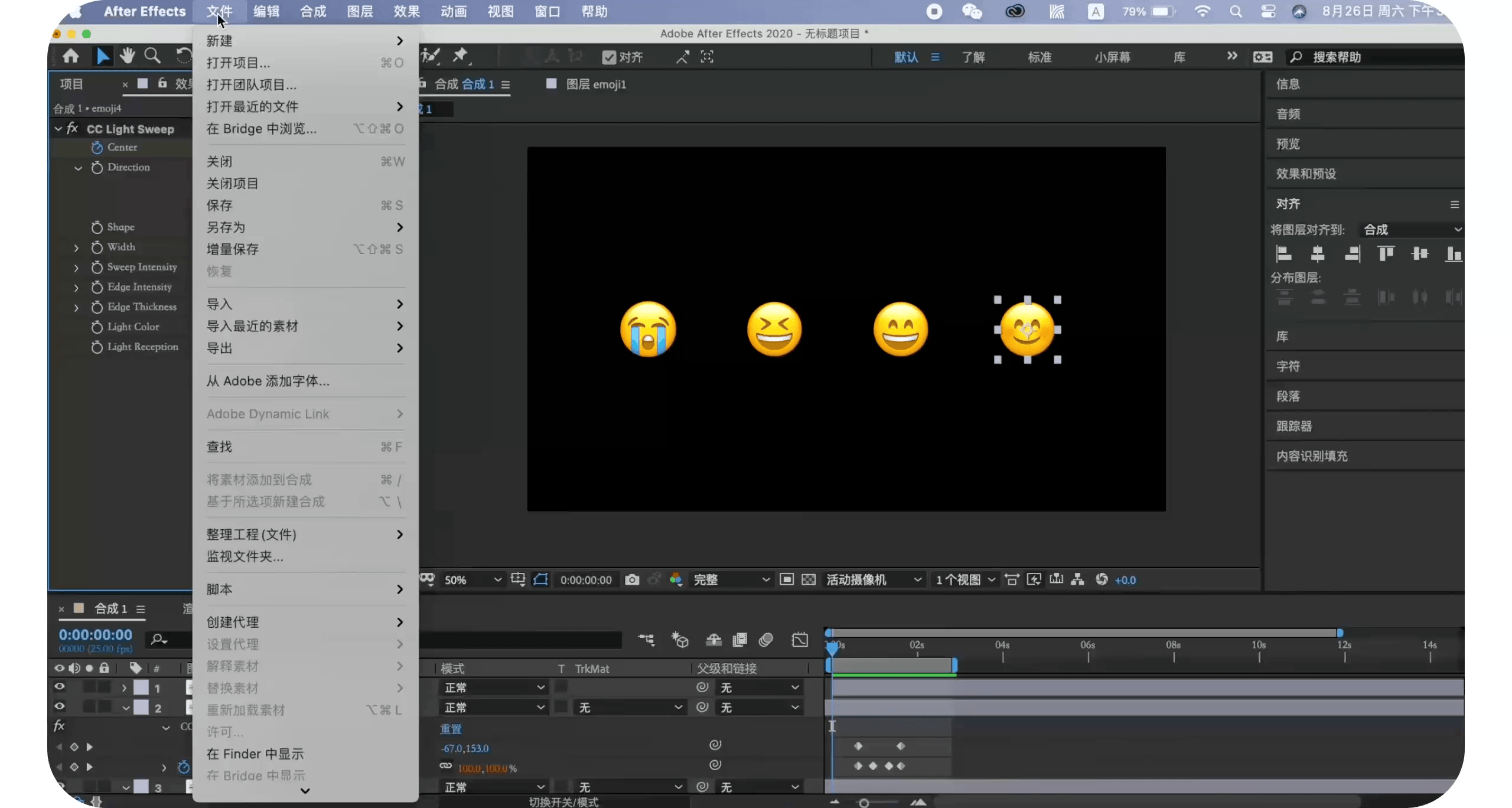
Task: Click the Direction stopwatch icon
Action: click(97, 168)
